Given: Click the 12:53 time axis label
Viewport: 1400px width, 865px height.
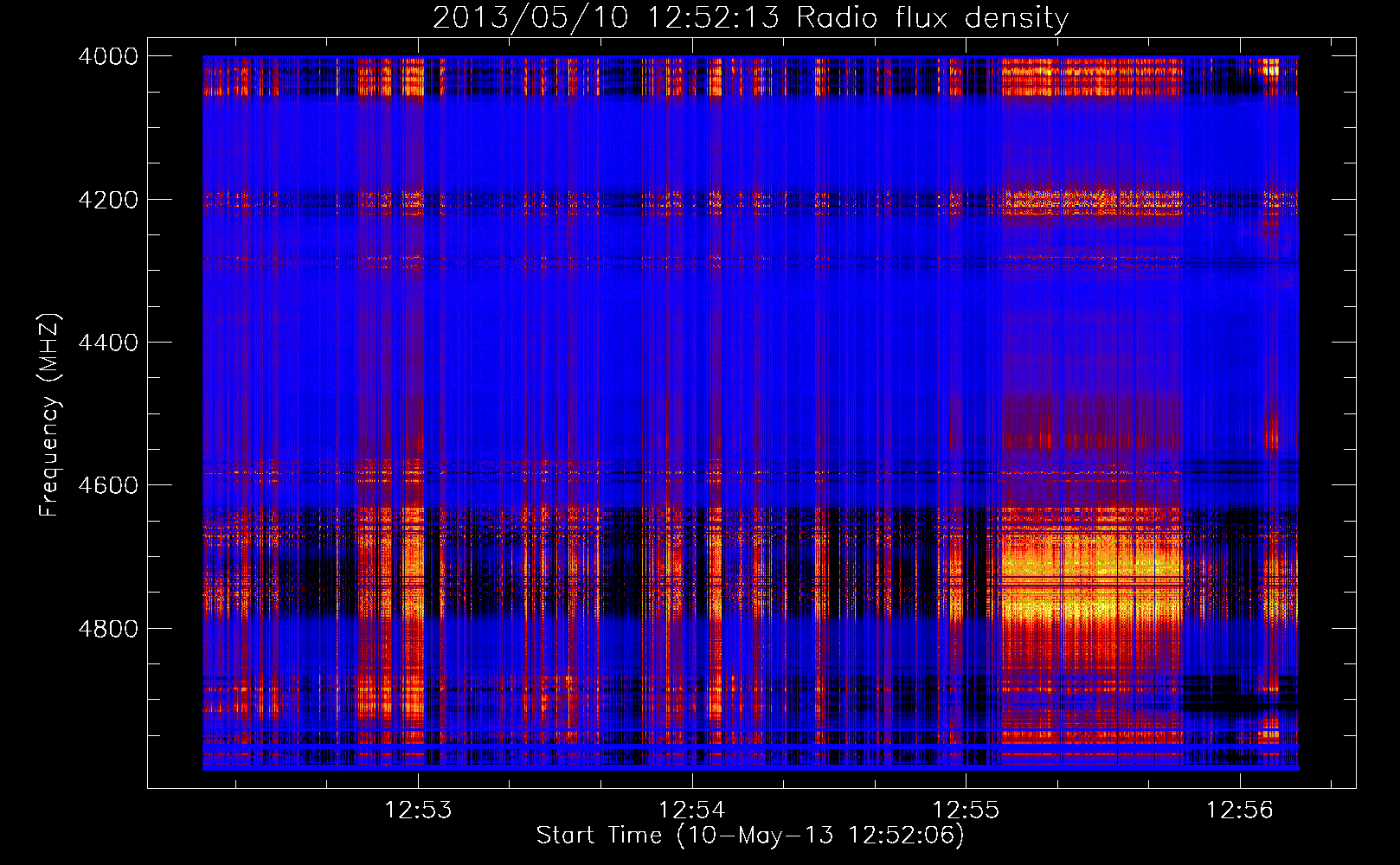Looking at the screenshot, I should click(419, 811).
